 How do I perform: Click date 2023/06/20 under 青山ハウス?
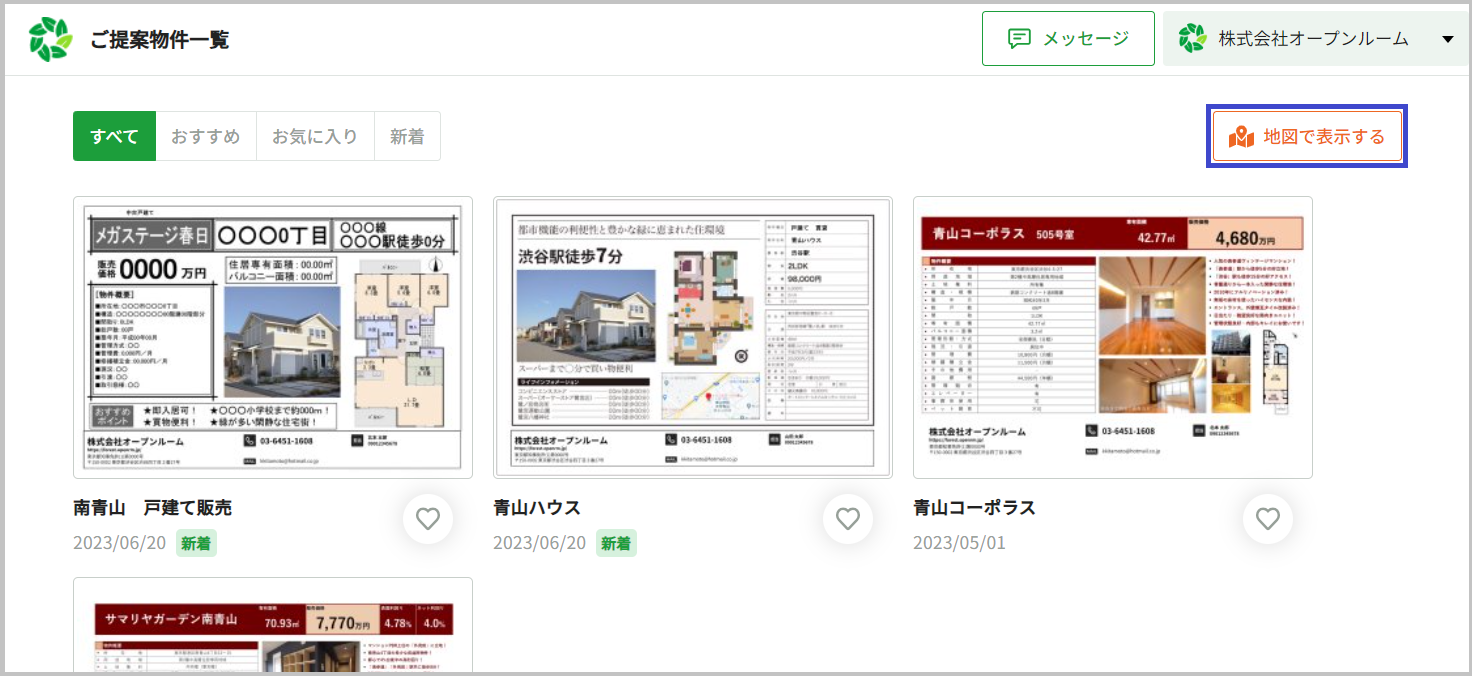539,543
